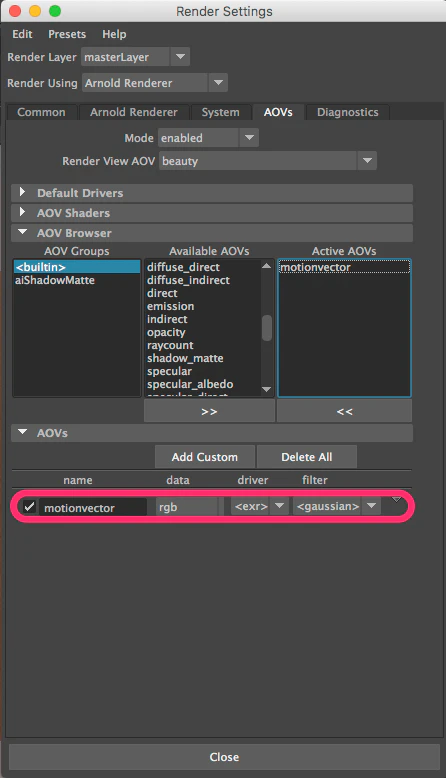
Task: Click the Close button
Action: point(224,757)
